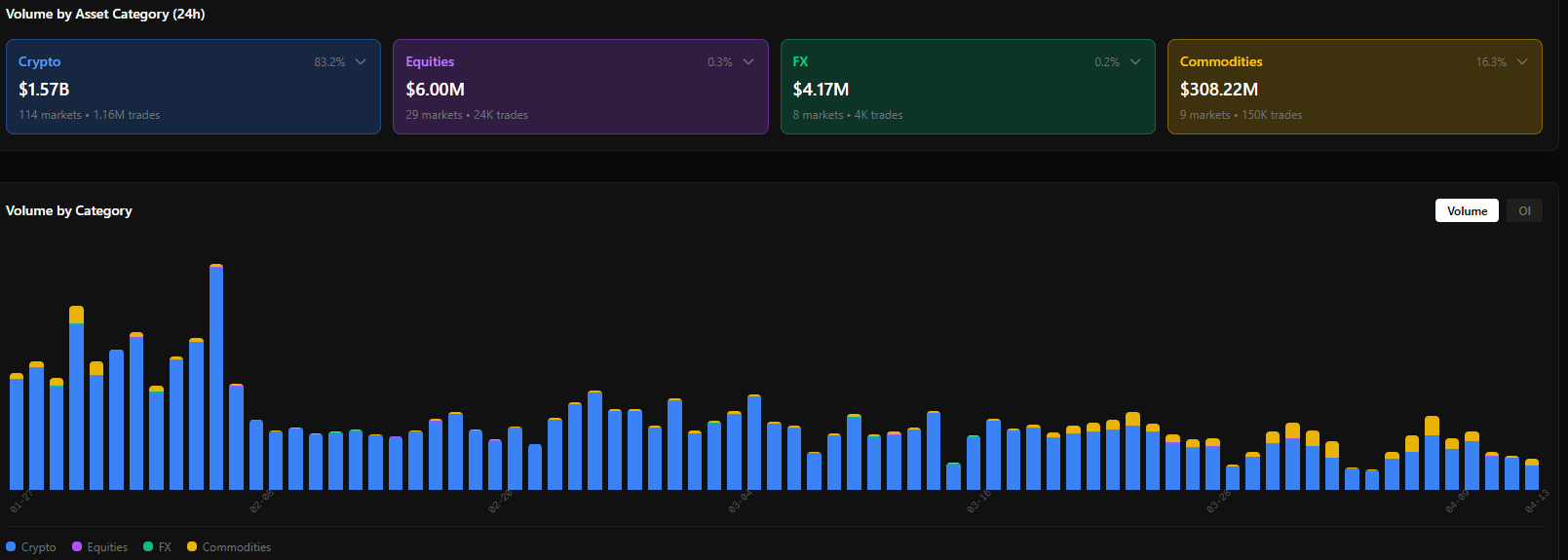Click the blue Crypto legend dot
1568x560 pixels.
(x=11, y=546)
